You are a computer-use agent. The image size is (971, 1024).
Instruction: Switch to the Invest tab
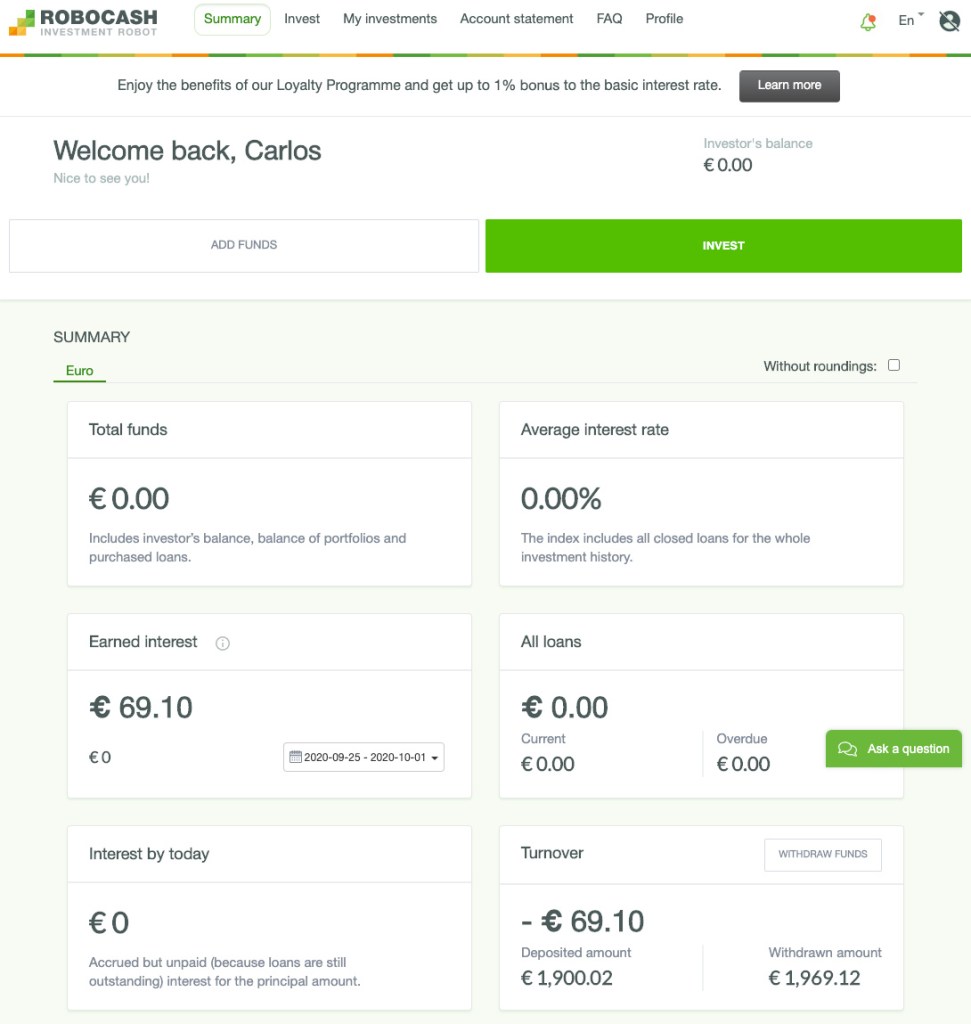pyautogui.click(x=302, y=19)
